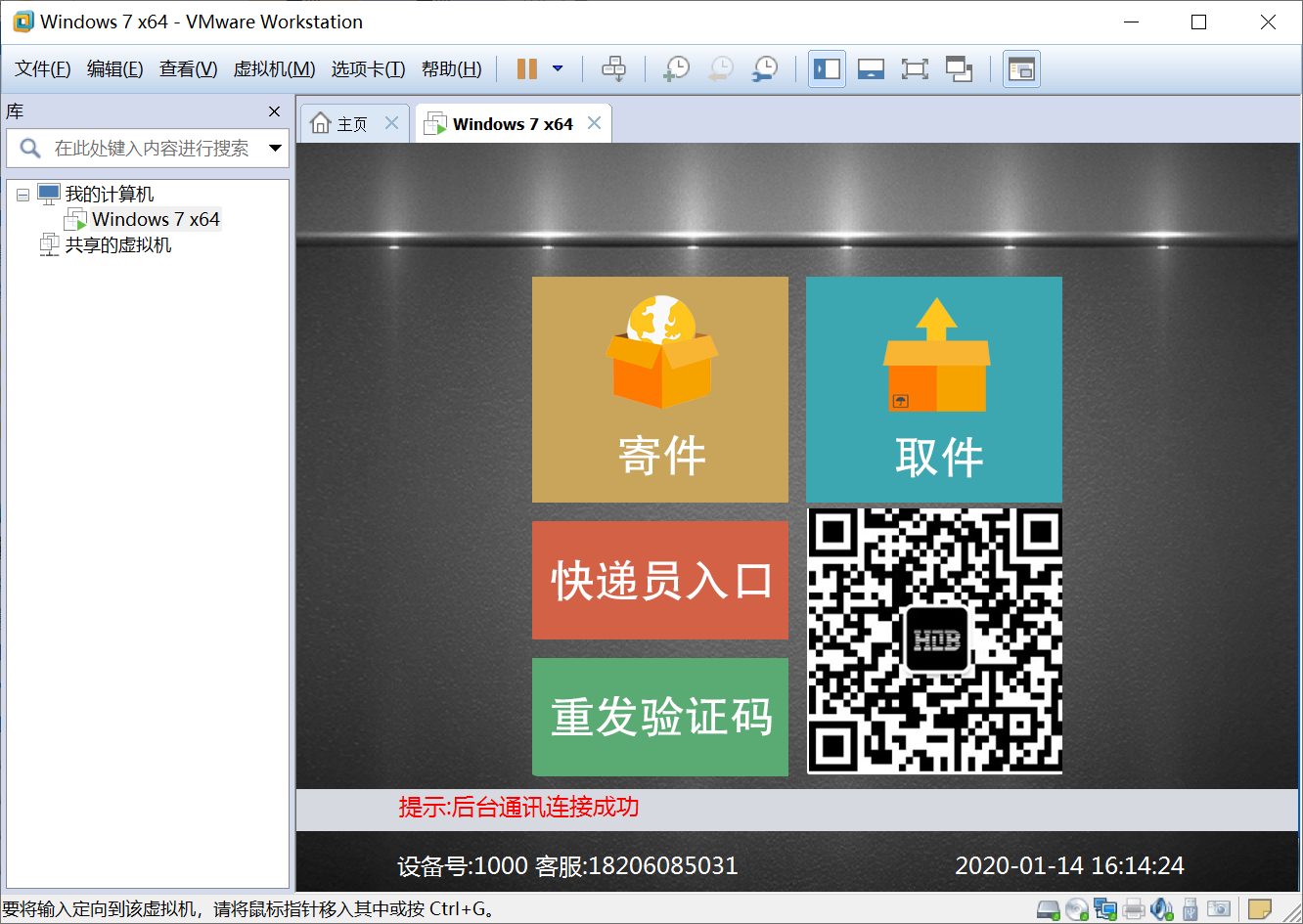Screen dimensions: 1303x924
Task: Open the 选项卡(T) menu
Action: pos(368,68)
